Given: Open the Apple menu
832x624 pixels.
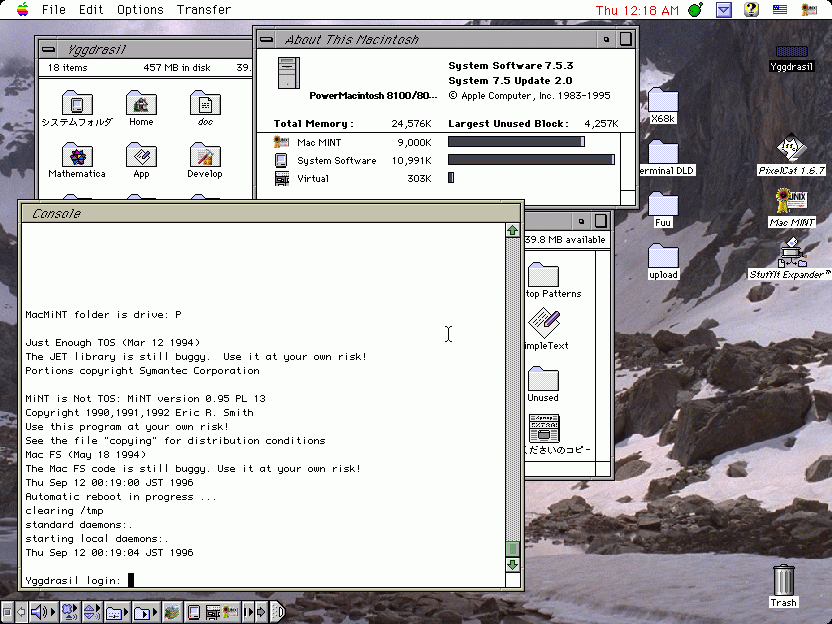Looking at the screenshot, I should click(x=22, y=10).
